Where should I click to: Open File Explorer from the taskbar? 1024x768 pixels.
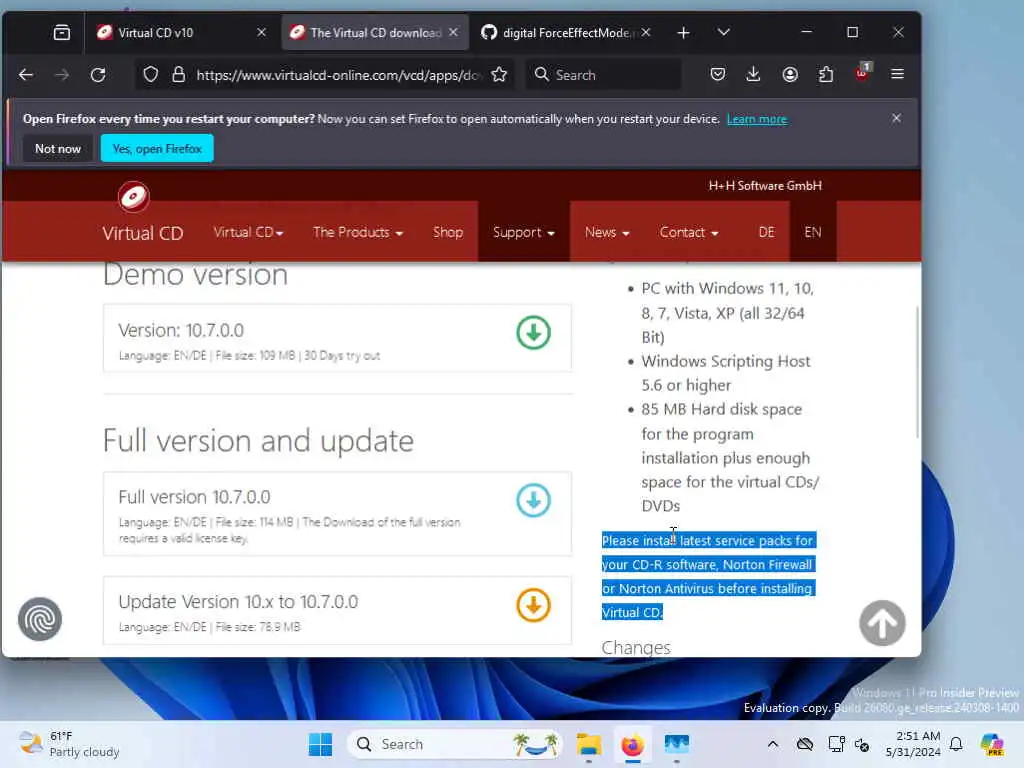coord(588,744)
